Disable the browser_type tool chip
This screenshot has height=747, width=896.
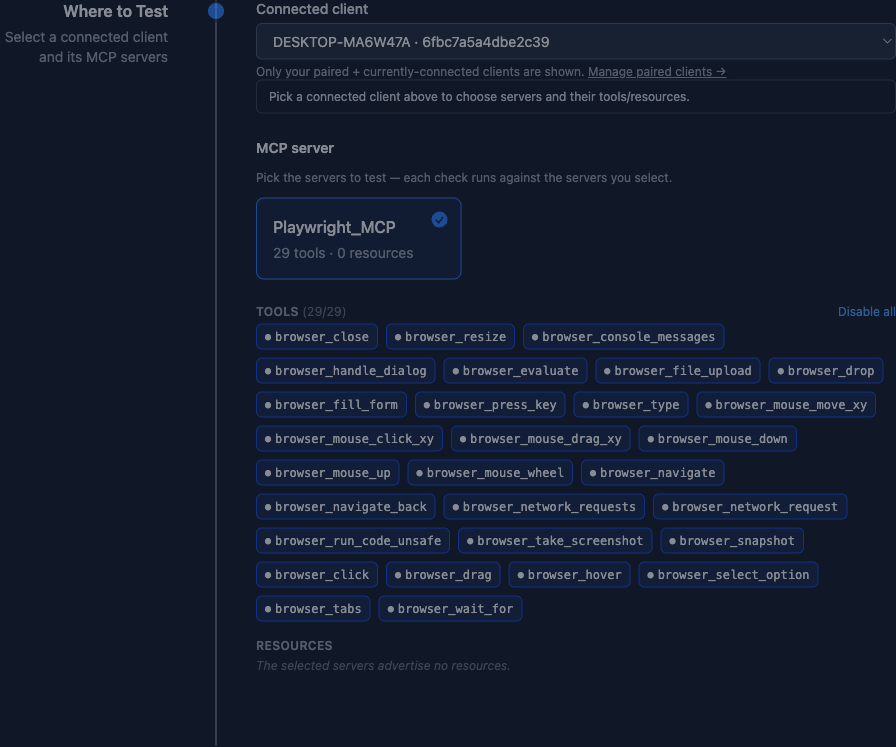point(631,405)
